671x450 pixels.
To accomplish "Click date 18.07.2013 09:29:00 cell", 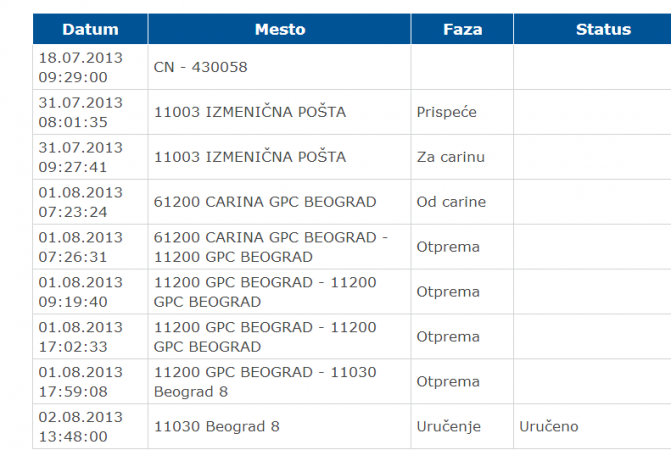I will [x=90, y=67].
